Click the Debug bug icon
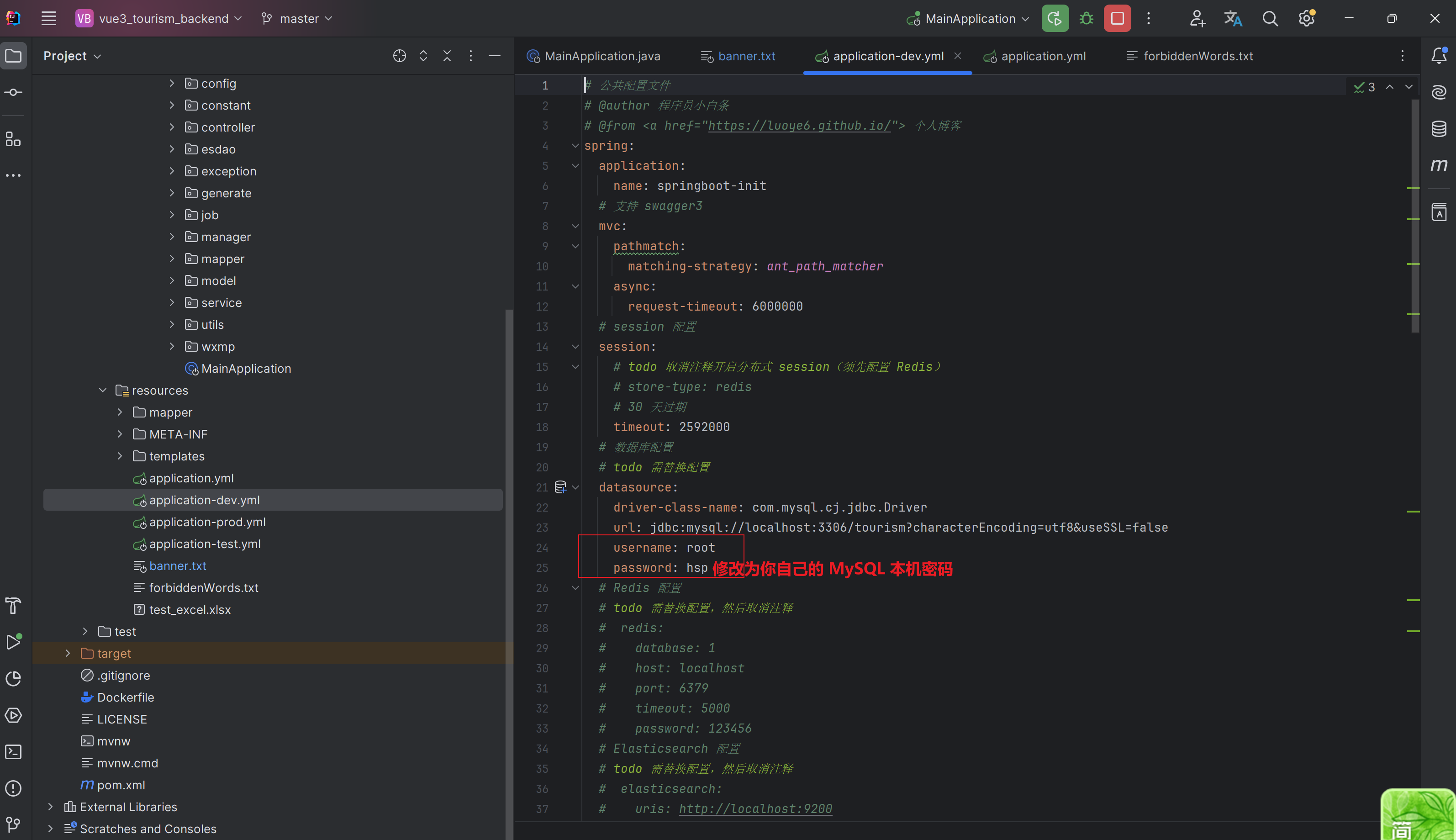Screen dimensions: 1456x840 click(1086, 18)
